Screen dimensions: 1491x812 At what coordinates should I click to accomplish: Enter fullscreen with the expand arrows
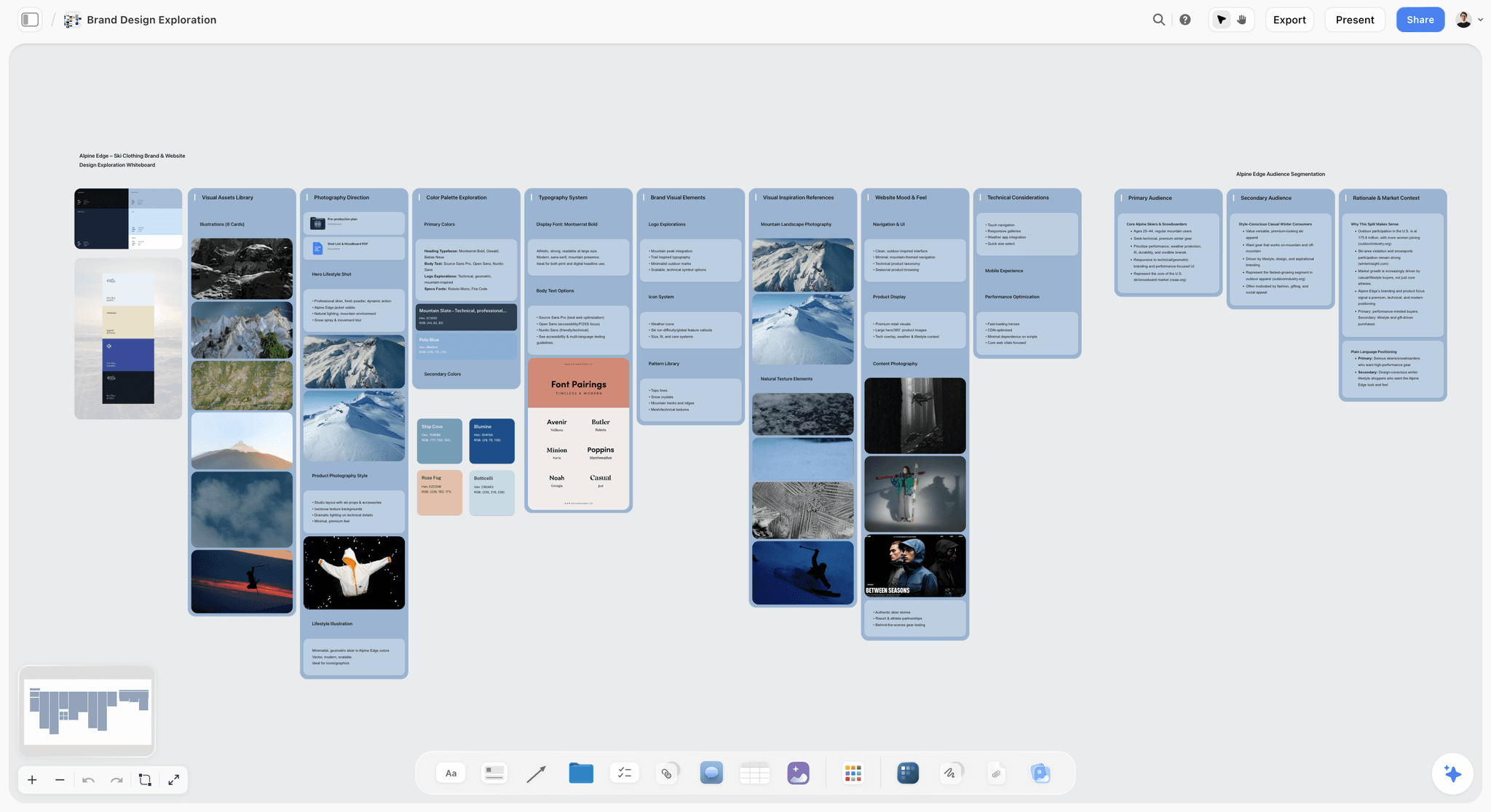click(x=173, y=780)
